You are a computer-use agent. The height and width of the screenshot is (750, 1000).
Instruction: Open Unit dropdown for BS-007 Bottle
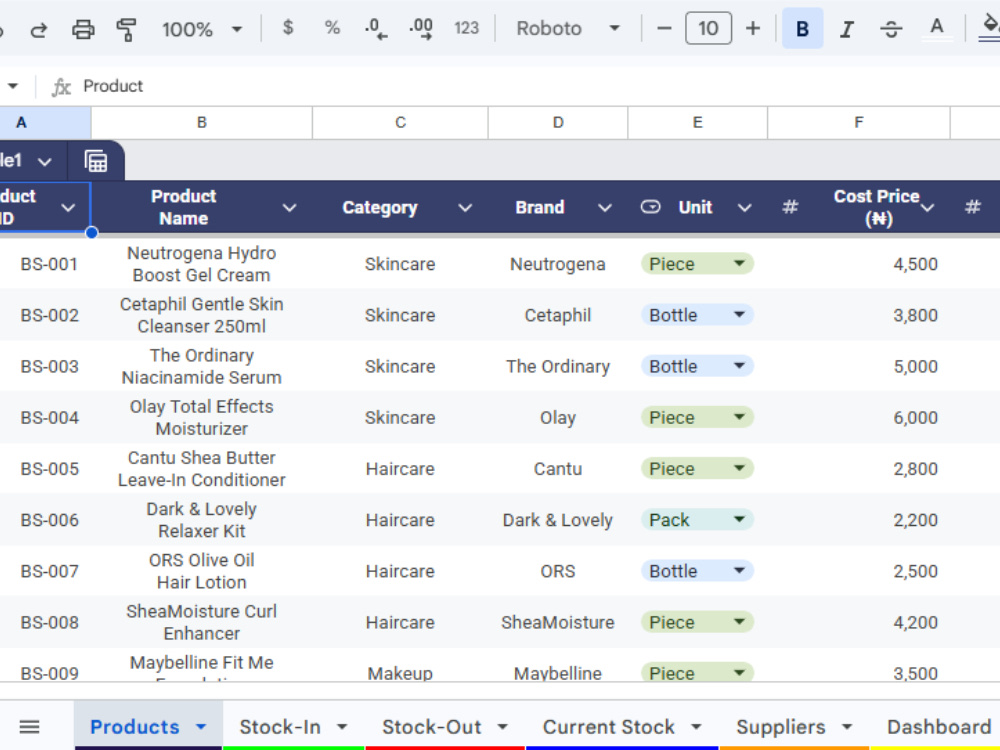739,570
